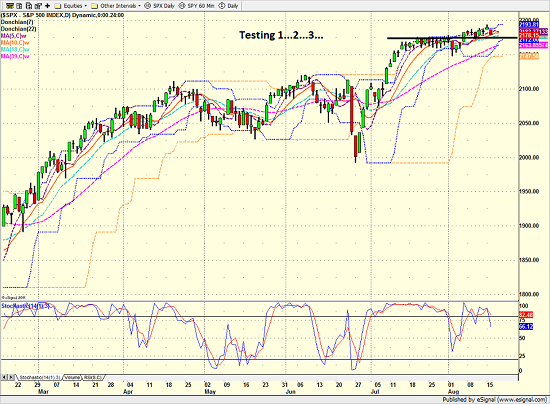Select the Testing 1...2...3... annotation

pos(281,35)
